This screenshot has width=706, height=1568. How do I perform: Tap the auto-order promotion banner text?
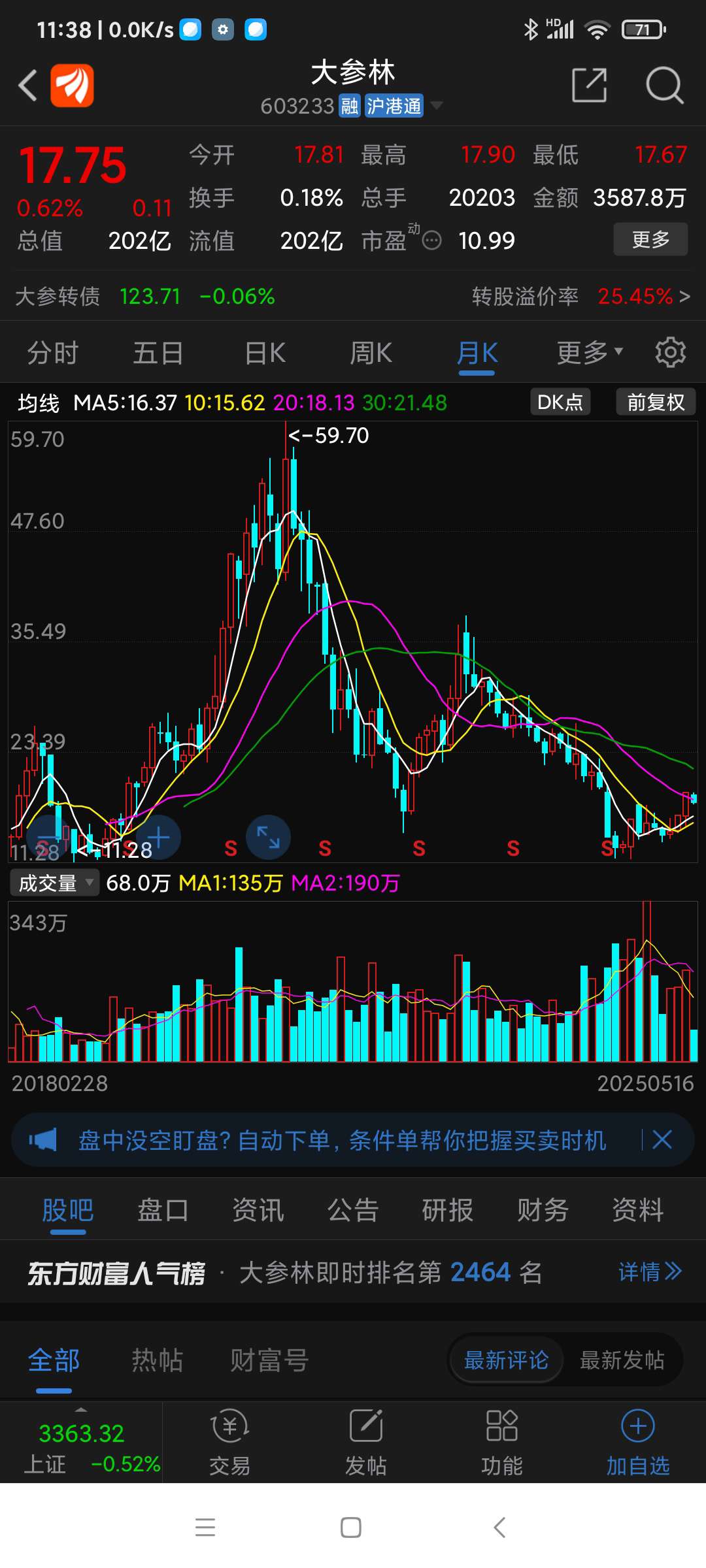click(343, 1140)
